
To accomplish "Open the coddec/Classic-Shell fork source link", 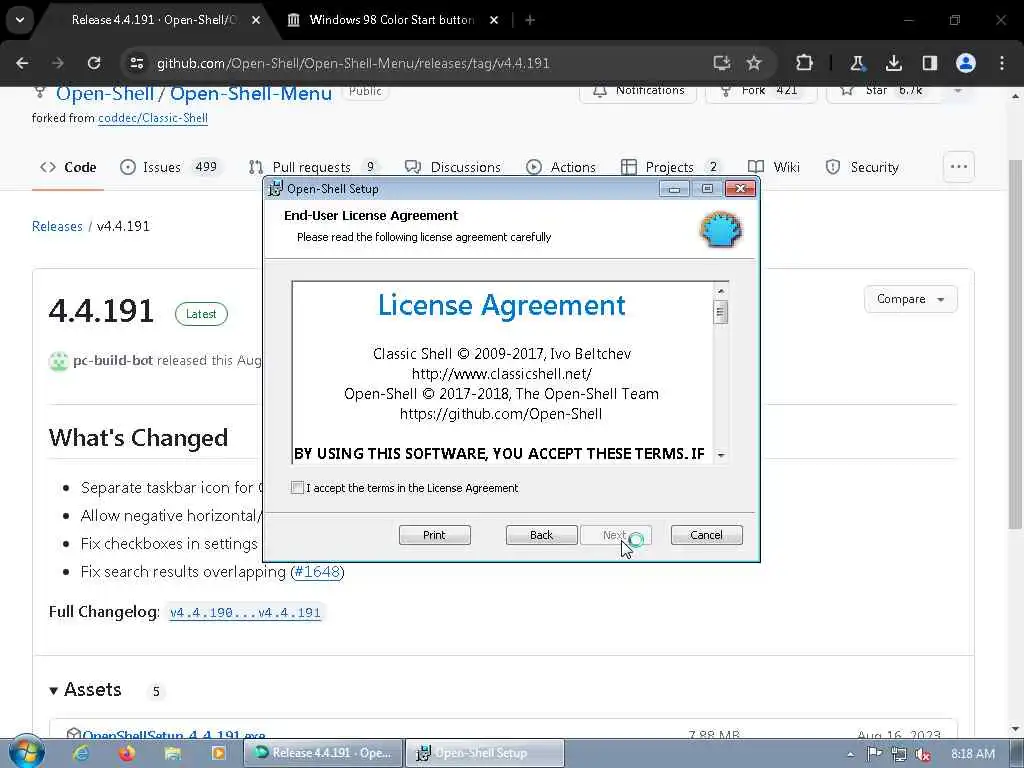I will point(153,118).
